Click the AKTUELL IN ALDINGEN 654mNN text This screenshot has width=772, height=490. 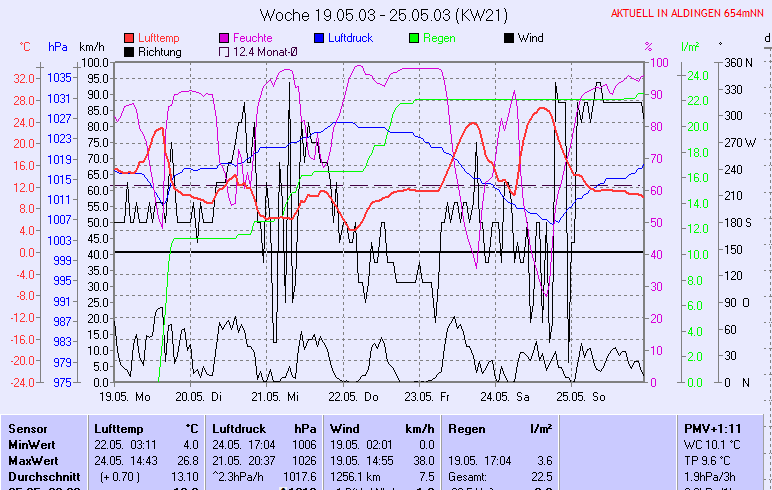687,14
